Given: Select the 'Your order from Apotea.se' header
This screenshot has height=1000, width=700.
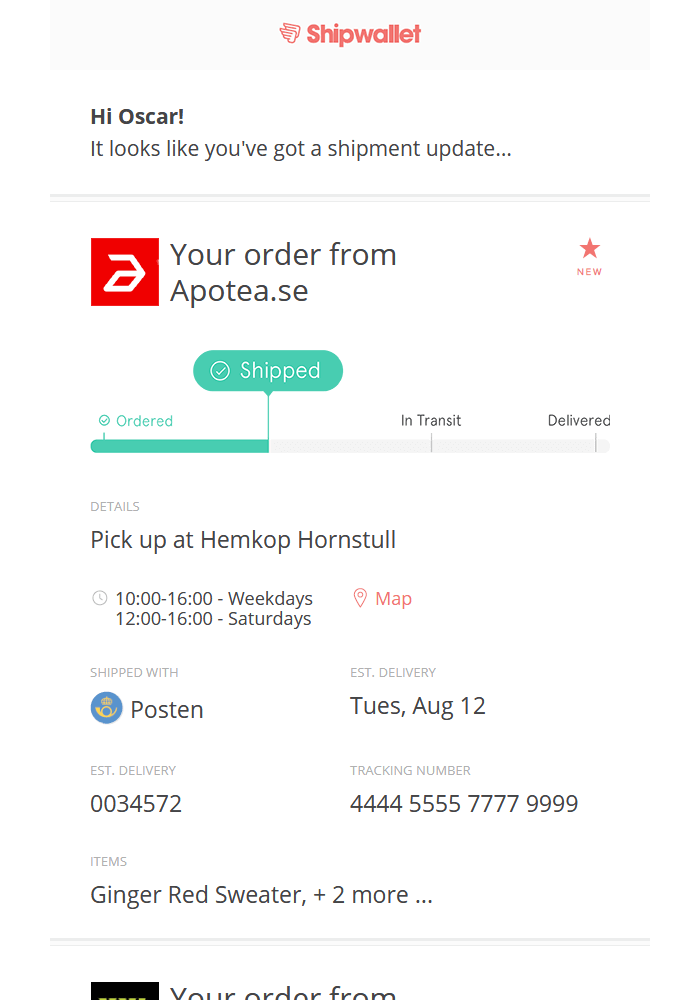Looking at the screenshot, I should [x=283, y=272].
